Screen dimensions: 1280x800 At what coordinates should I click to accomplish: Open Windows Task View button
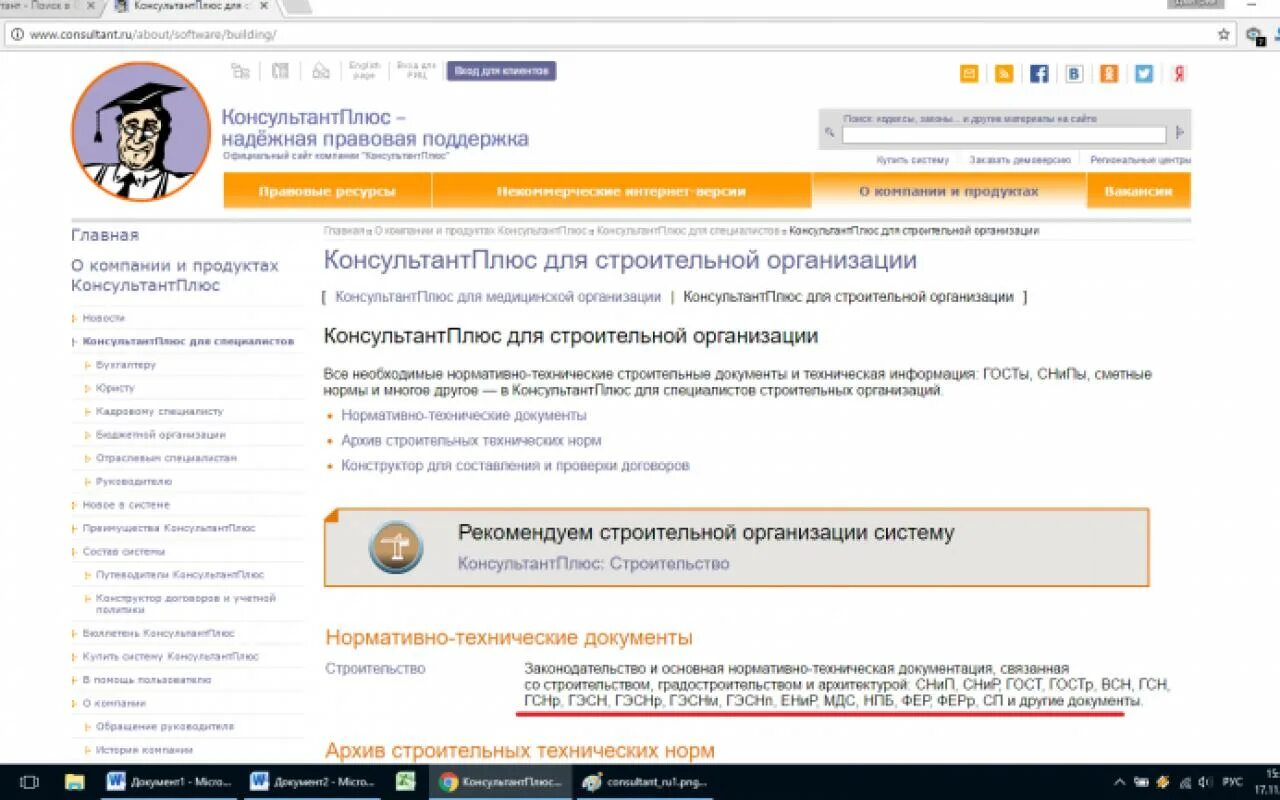tap(29, 782)
